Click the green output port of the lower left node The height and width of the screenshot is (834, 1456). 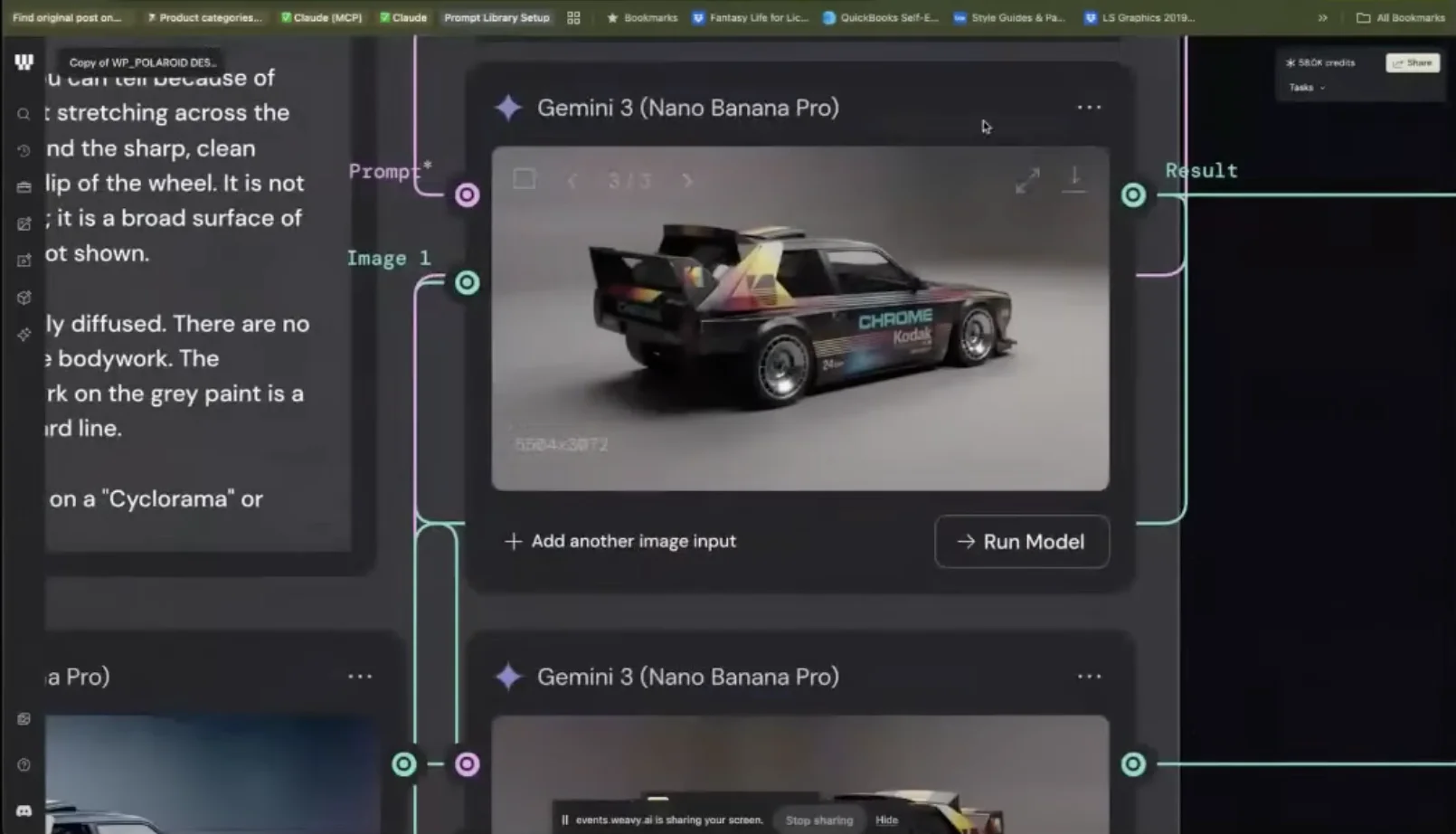point(404,764)
